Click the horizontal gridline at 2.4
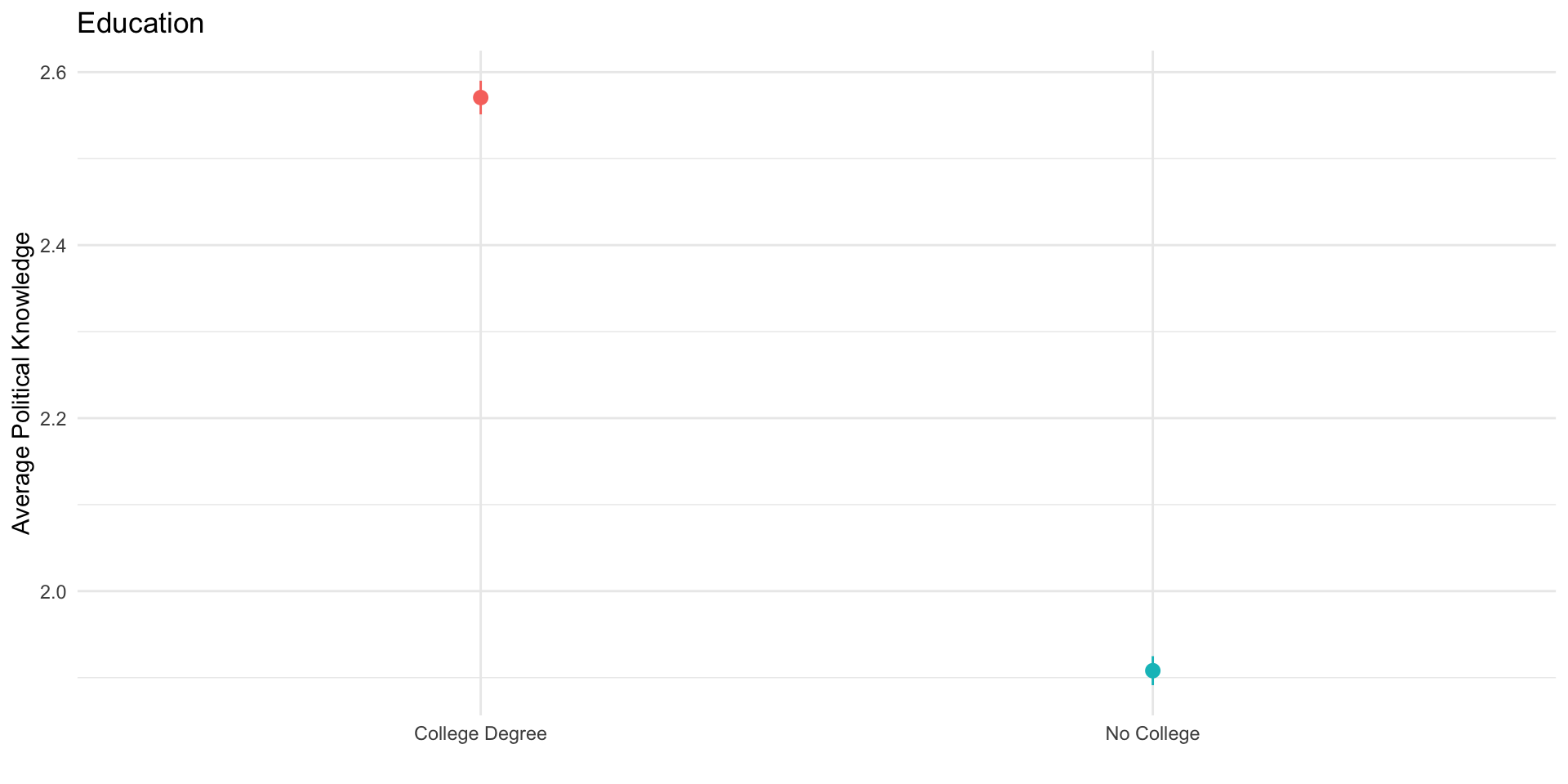The width and height of the screenshot is (1568, 784). coord(817,245)
